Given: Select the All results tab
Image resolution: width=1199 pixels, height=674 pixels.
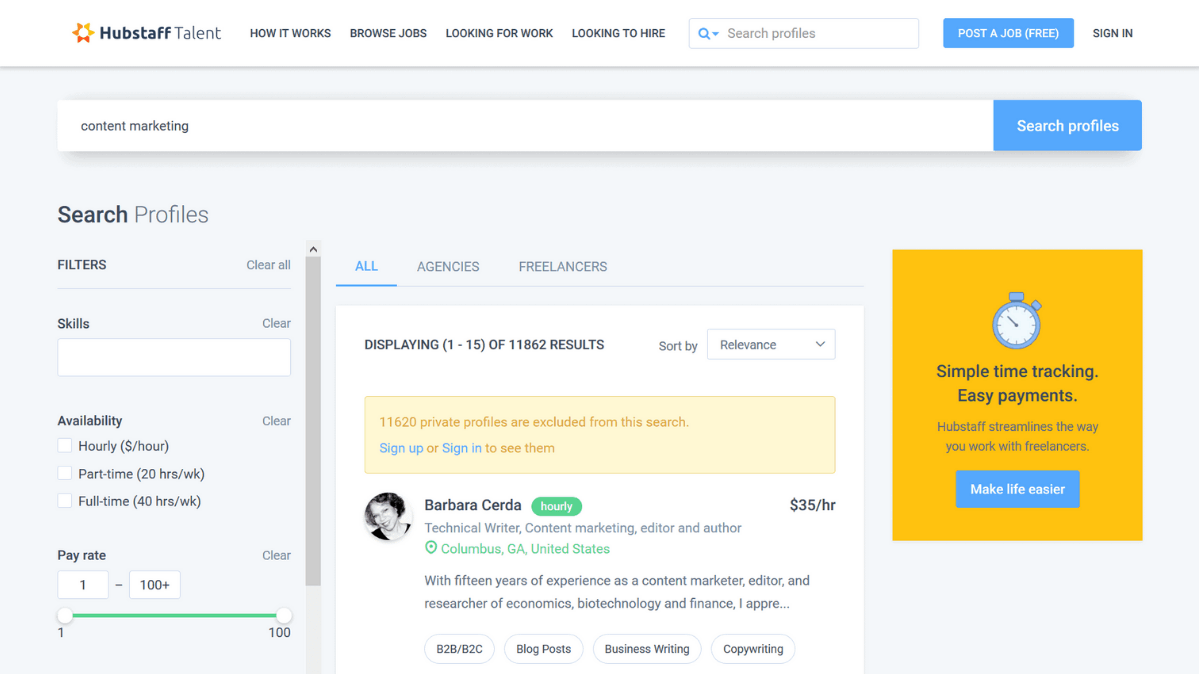Looking at the screenshot, I should [366, 266].
